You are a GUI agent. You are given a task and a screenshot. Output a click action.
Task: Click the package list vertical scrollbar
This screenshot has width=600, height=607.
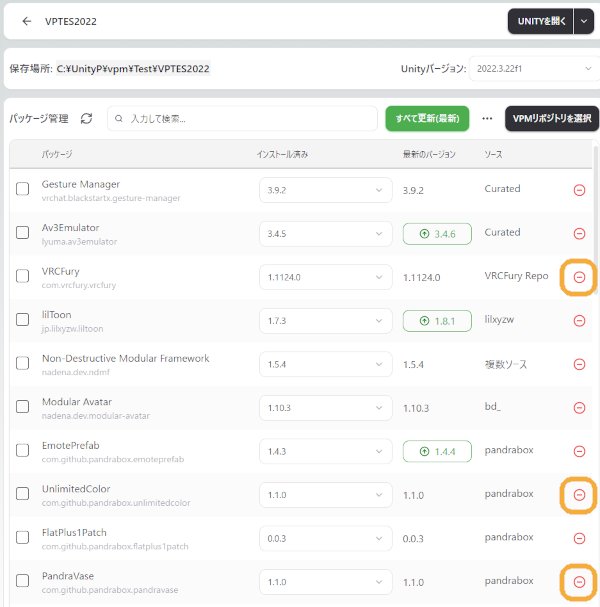tap(596, 221)
